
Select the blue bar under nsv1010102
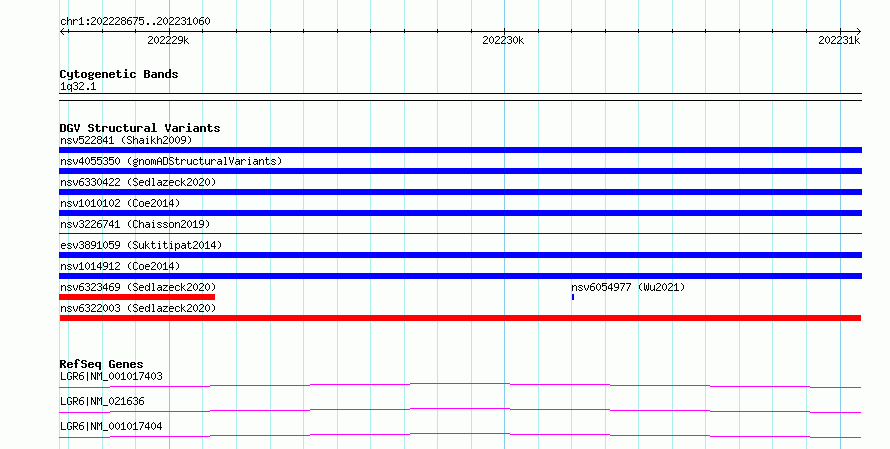point(460,213)
